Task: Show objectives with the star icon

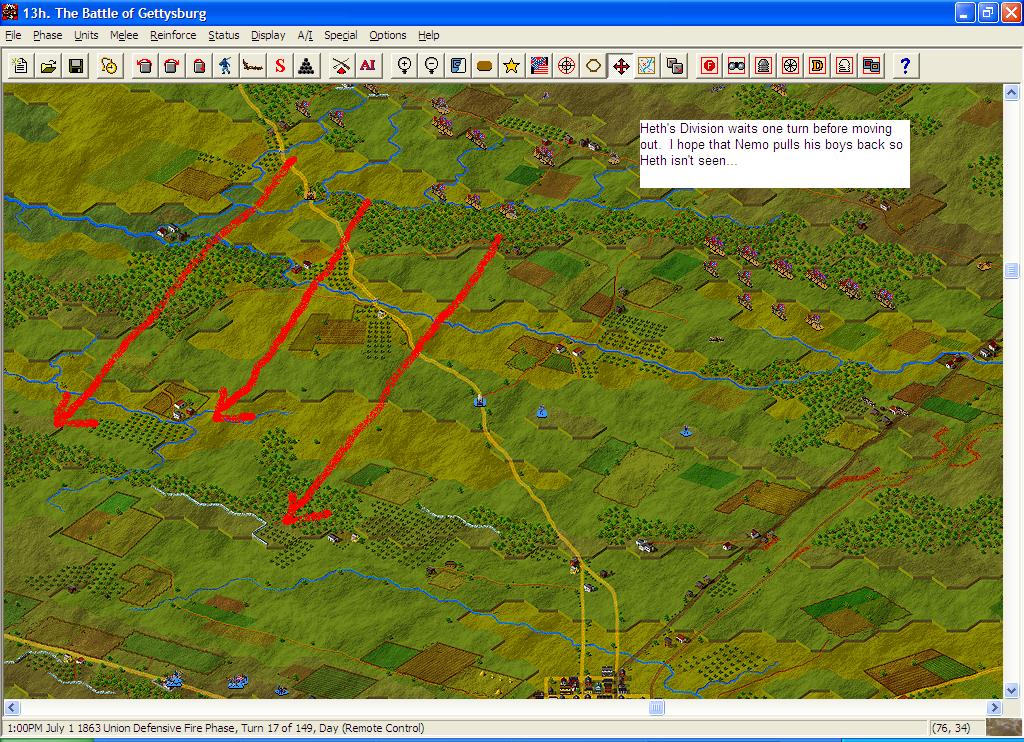Action: 512,65
